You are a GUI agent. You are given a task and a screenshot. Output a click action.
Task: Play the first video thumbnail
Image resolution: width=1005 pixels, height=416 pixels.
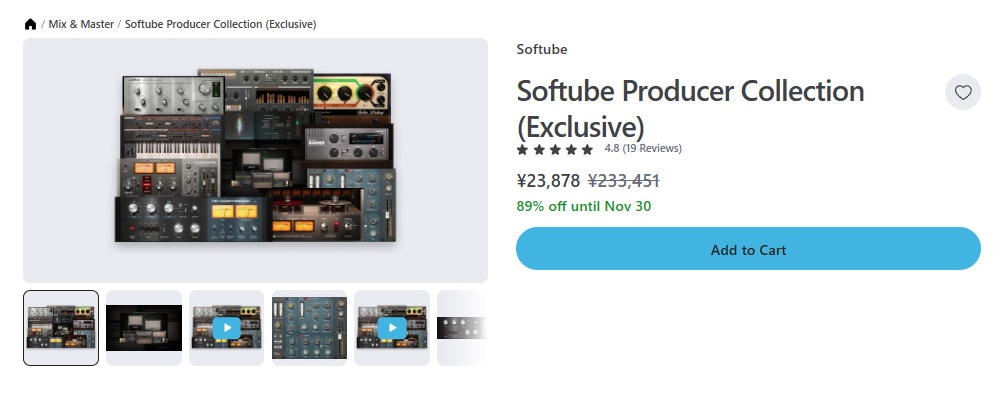pos(226,328)
